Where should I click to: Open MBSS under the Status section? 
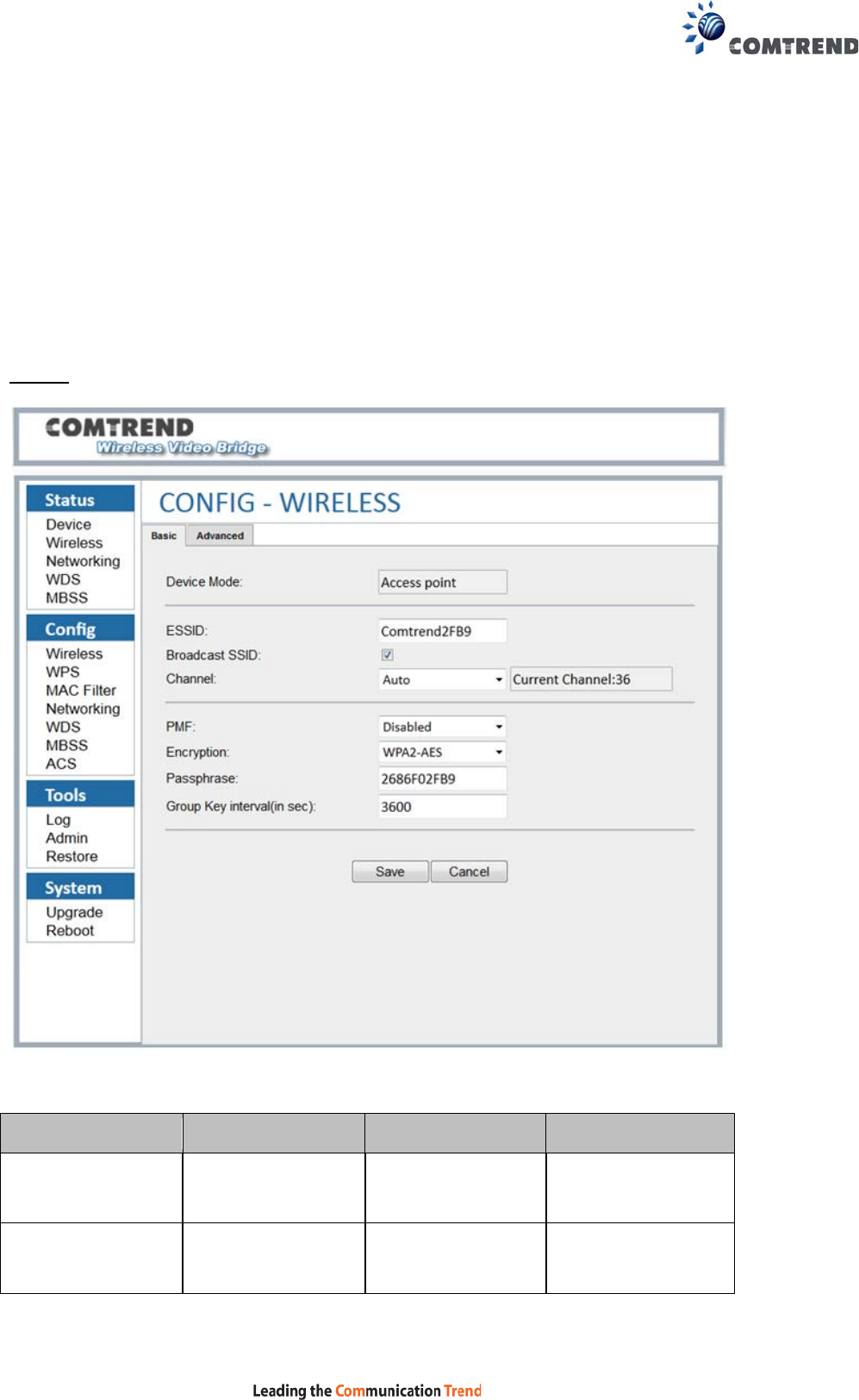coord(66,597)
